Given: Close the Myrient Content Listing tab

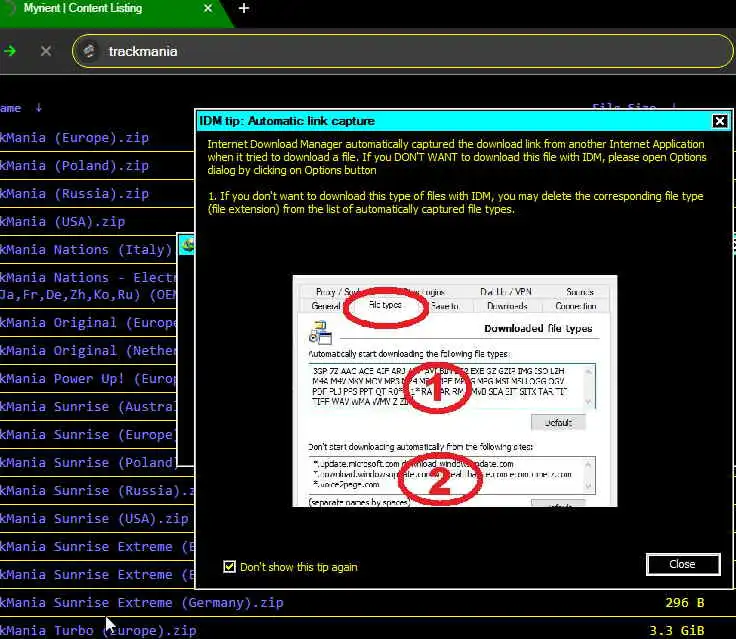Looking at the screenshot, I should pos(208,8).
